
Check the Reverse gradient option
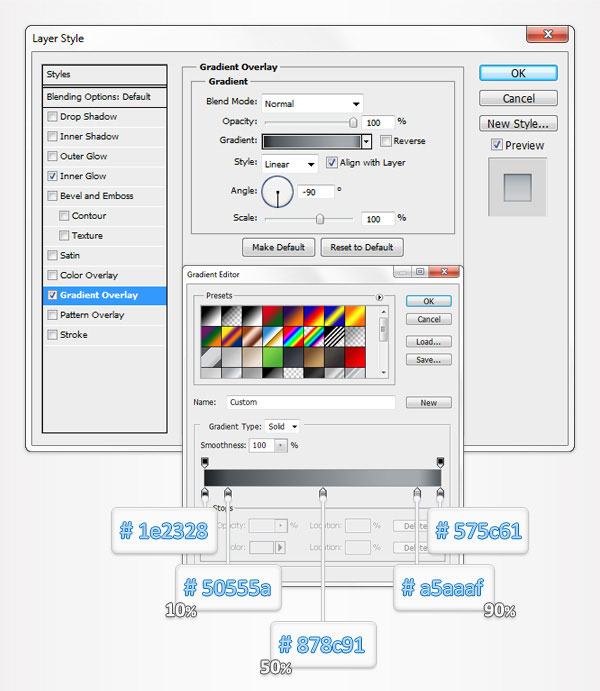pos(386,141)
